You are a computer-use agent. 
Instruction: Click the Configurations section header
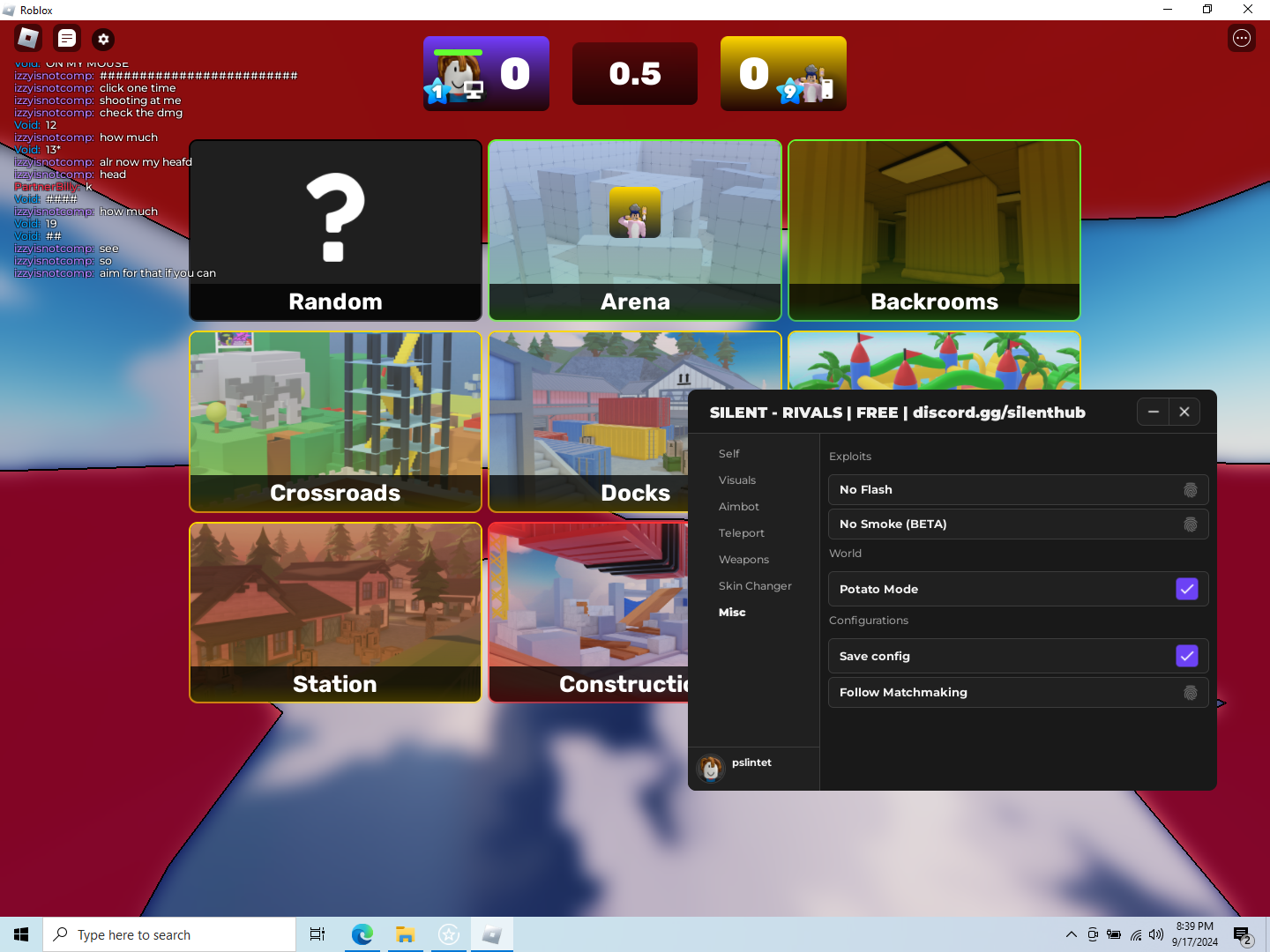tap(869, 621)
